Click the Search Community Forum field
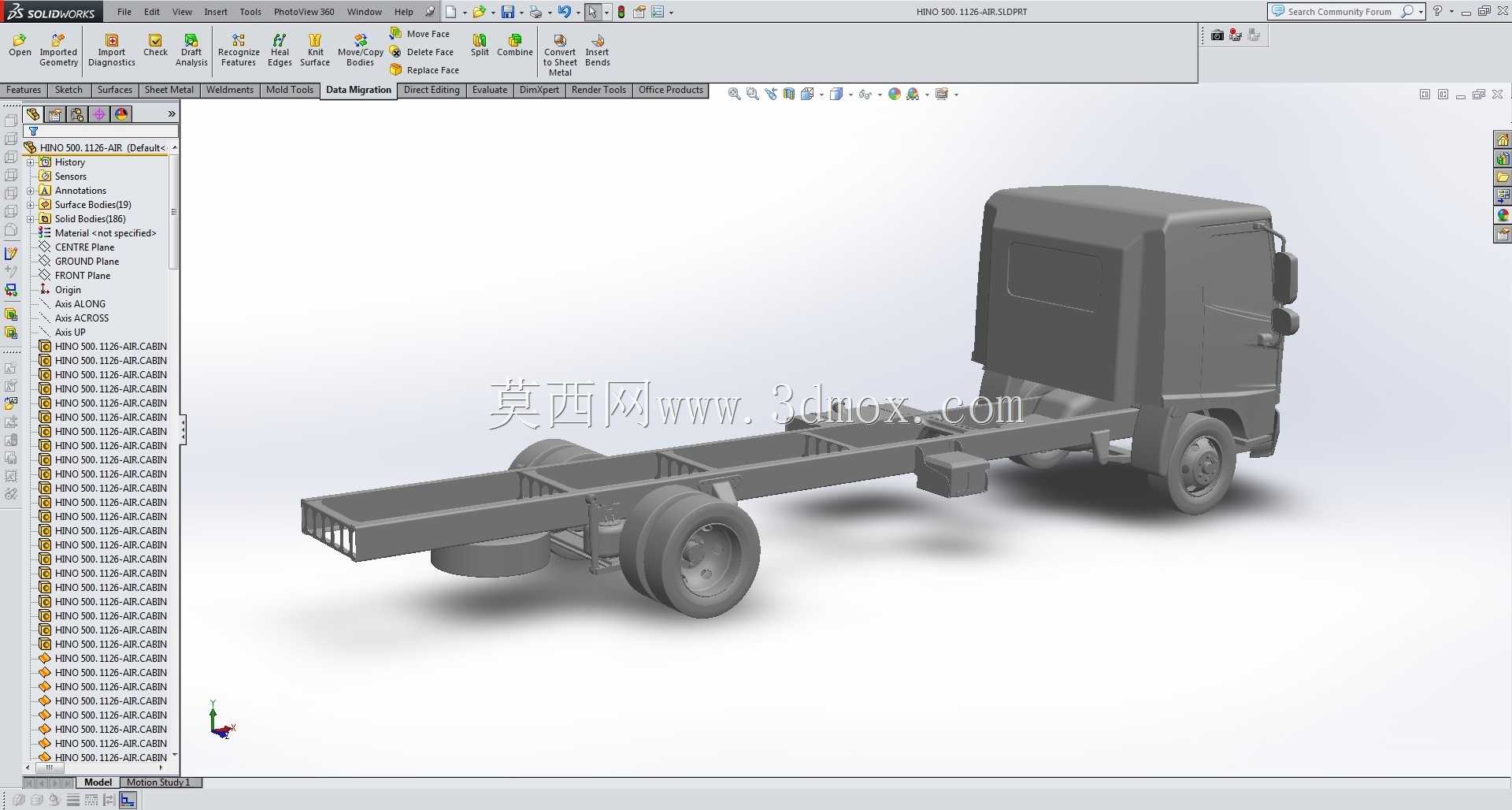1512x810 pixels. 1339,12
